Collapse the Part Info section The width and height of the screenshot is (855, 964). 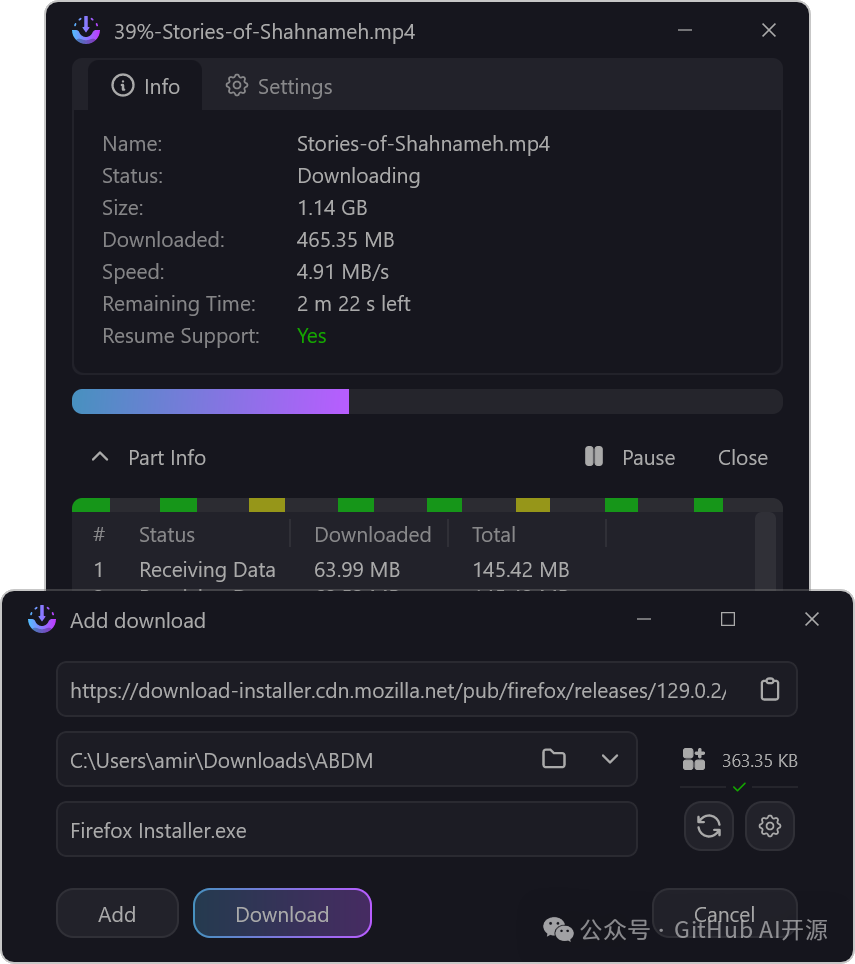click(x=100, y=457)
